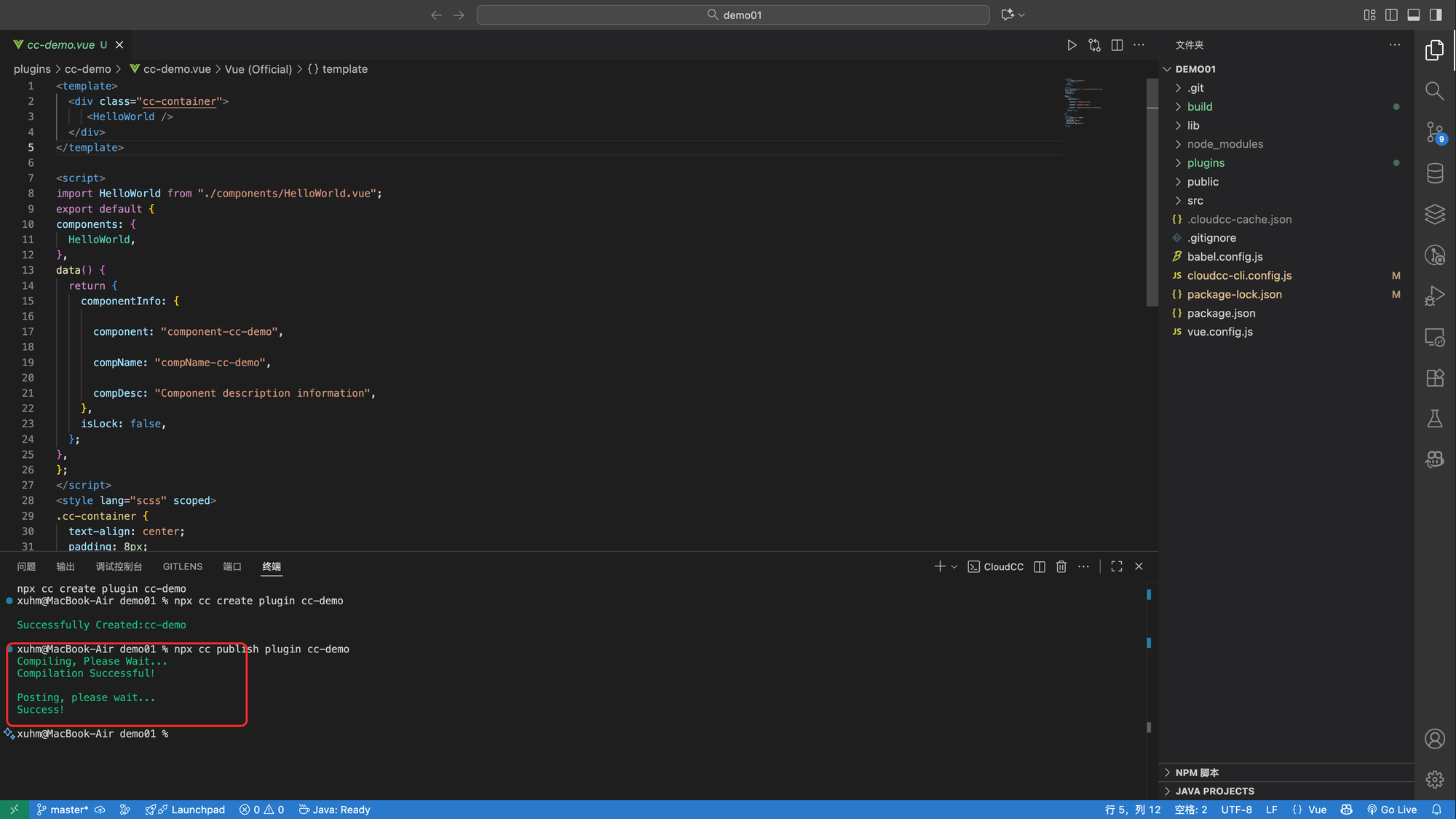Open the Testing flask icon

(x=1434, y=419)
